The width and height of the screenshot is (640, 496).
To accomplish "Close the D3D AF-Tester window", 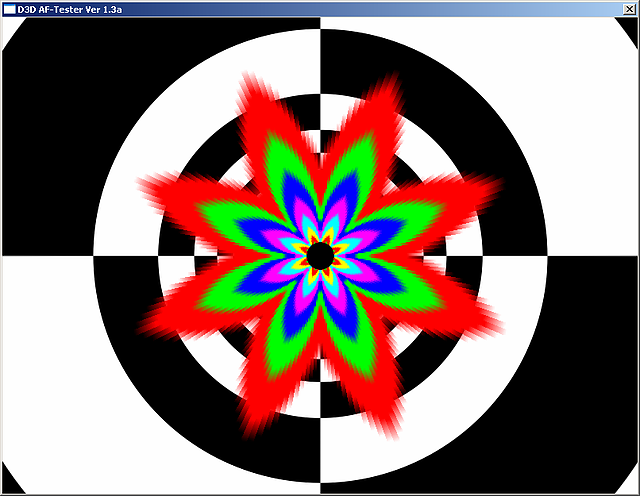I will (x=629, y=9).
